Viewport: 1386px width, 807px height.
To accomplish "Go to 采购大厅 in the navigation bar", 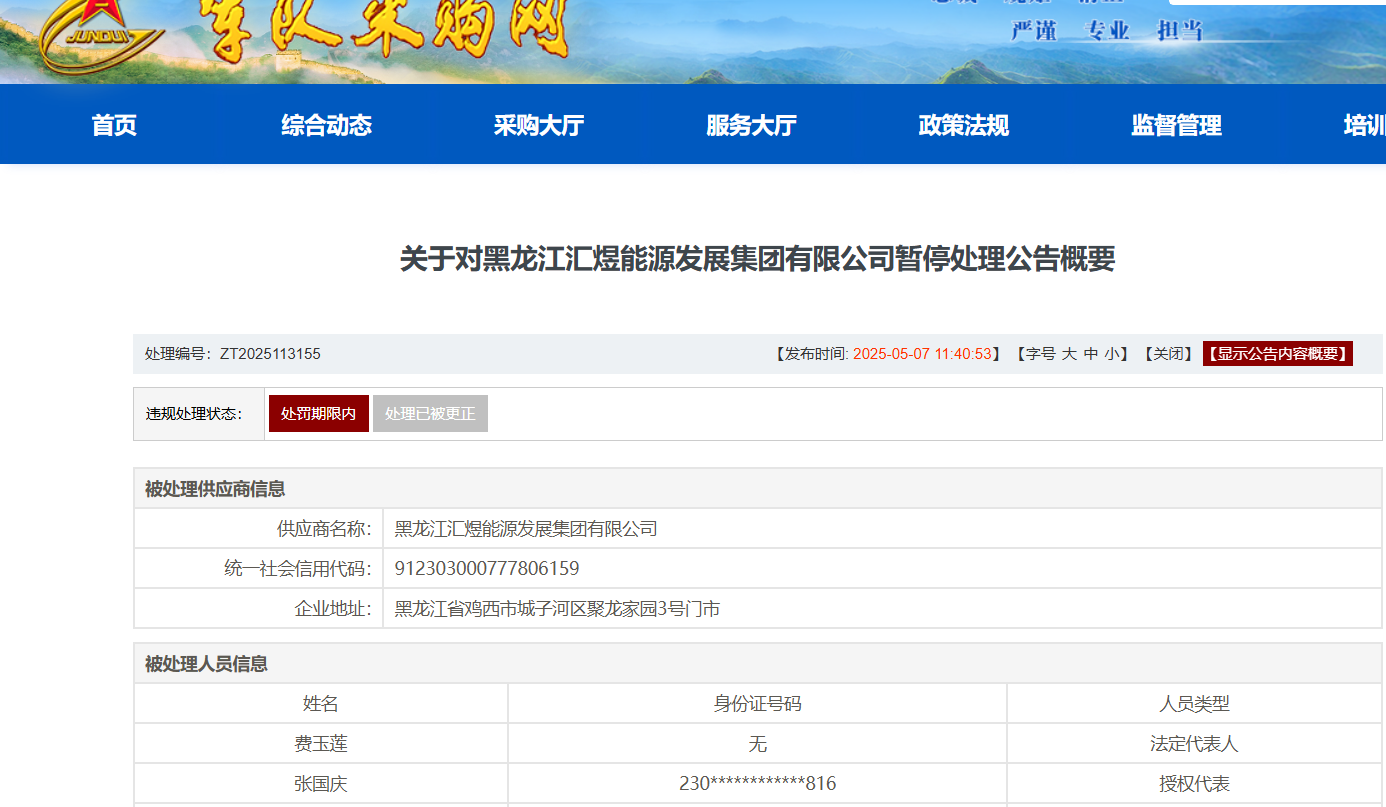I will pyautogui.click(x=539, y=125).
